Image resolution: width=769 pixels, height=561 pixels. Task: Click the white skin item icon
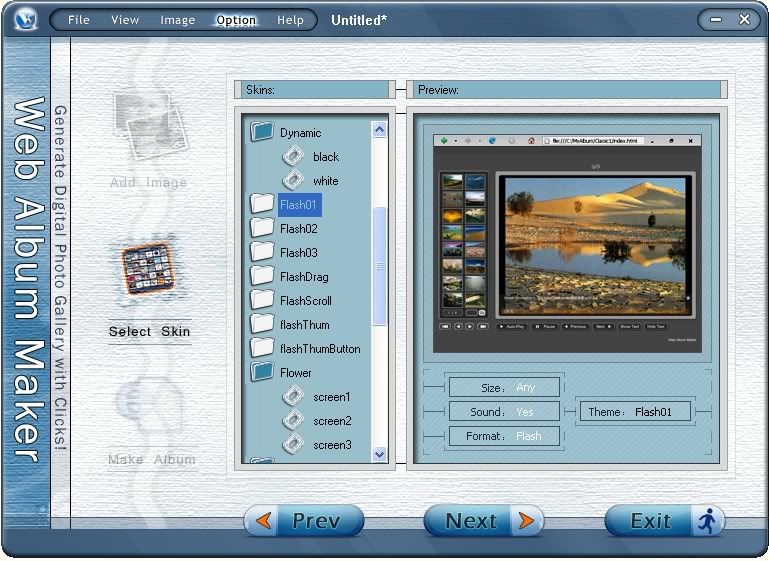coord(293,180)
